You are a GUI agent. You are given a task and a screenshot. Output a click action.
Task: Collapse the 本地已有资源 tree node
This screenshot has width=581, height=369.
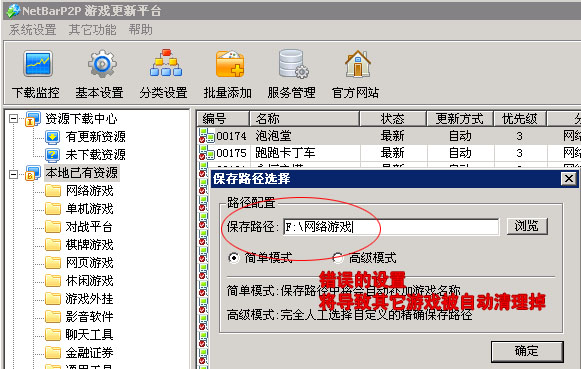pyautogui.click(x=13, y=174)
